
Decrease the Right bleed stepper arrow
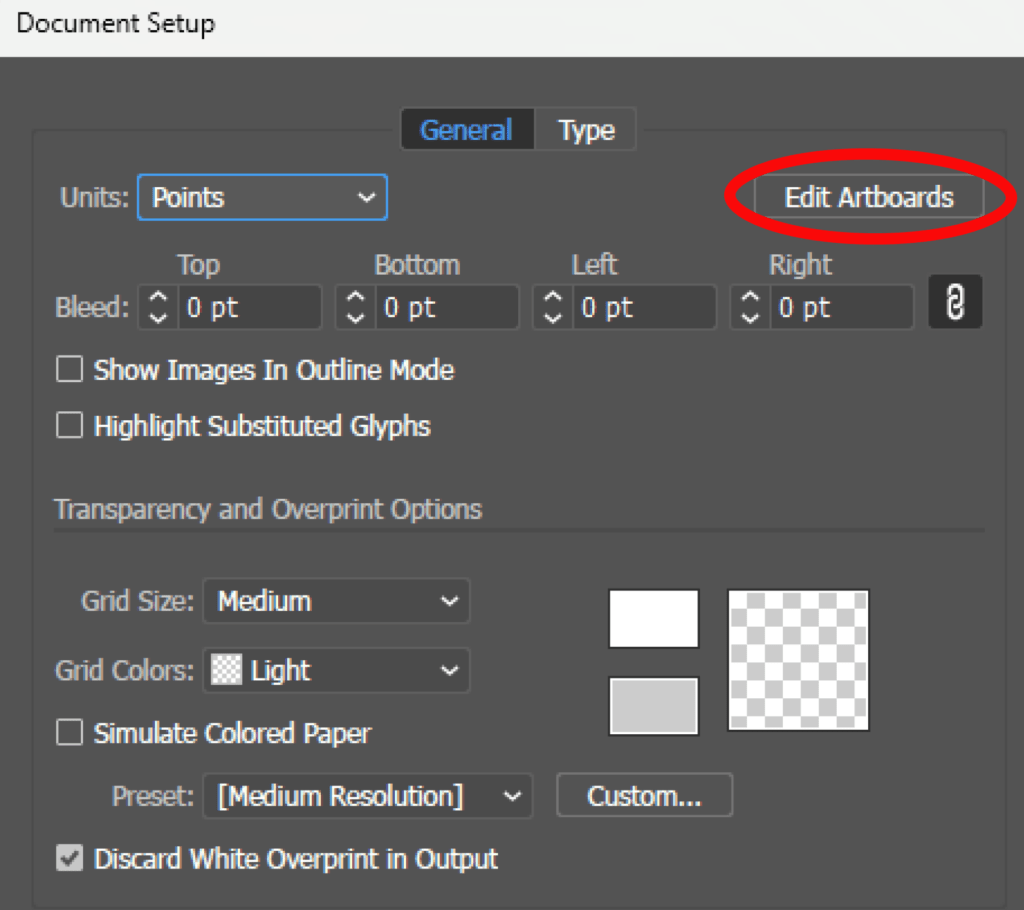coord(750,318)
